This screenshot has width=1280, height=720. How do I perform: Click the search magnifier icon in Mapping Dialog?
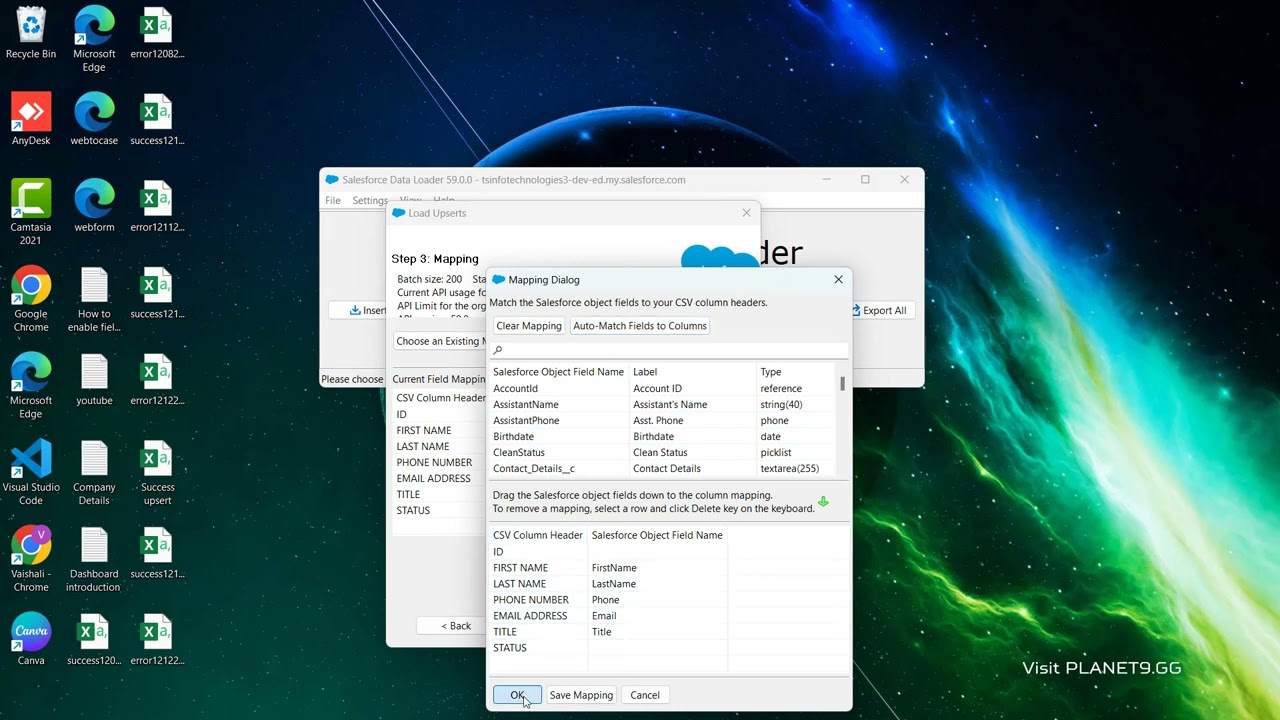click(498, 350)
